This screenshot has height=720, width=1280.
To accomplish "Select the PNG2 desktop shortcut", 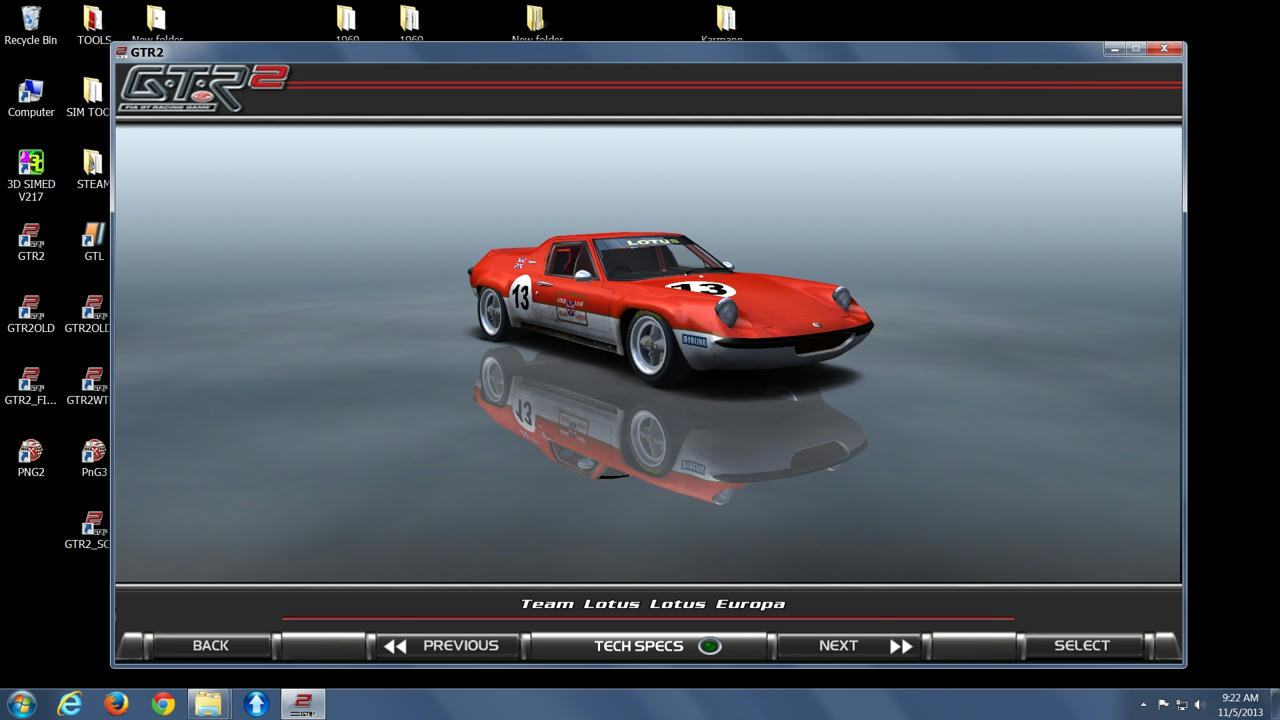I will point(31,458).
